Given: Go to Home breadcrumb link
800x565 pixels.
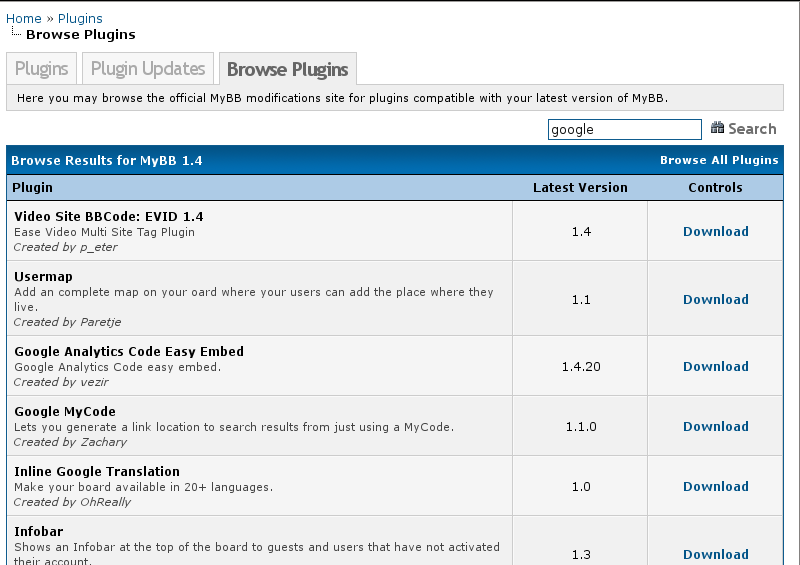Looking at the screenshot, I should click(x=24, y=18).
